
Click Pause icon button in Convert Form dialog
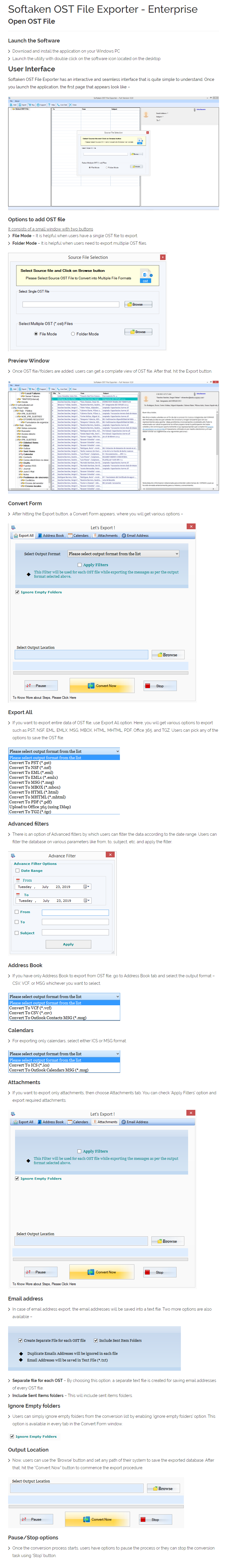click(41, 685)
